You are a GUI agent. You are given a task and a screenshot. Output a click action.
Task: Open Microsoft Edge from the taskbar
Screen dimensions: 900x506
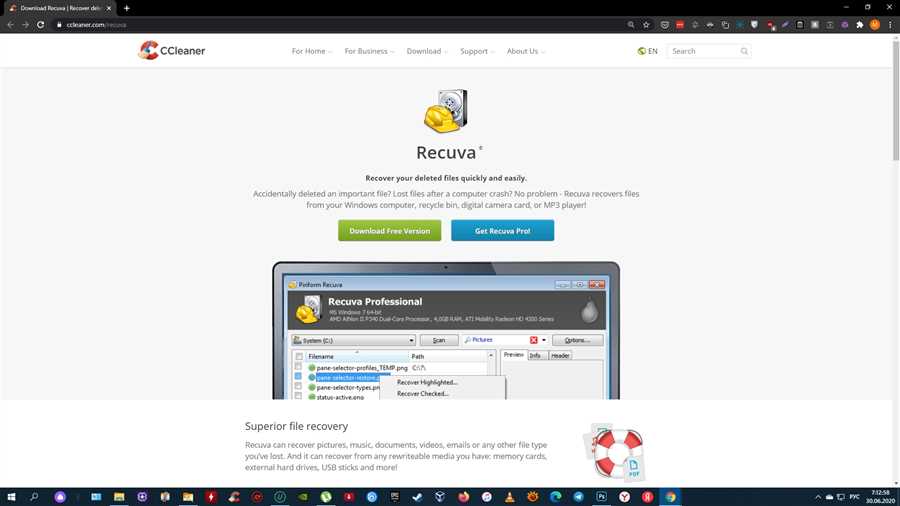pos(555,497)
